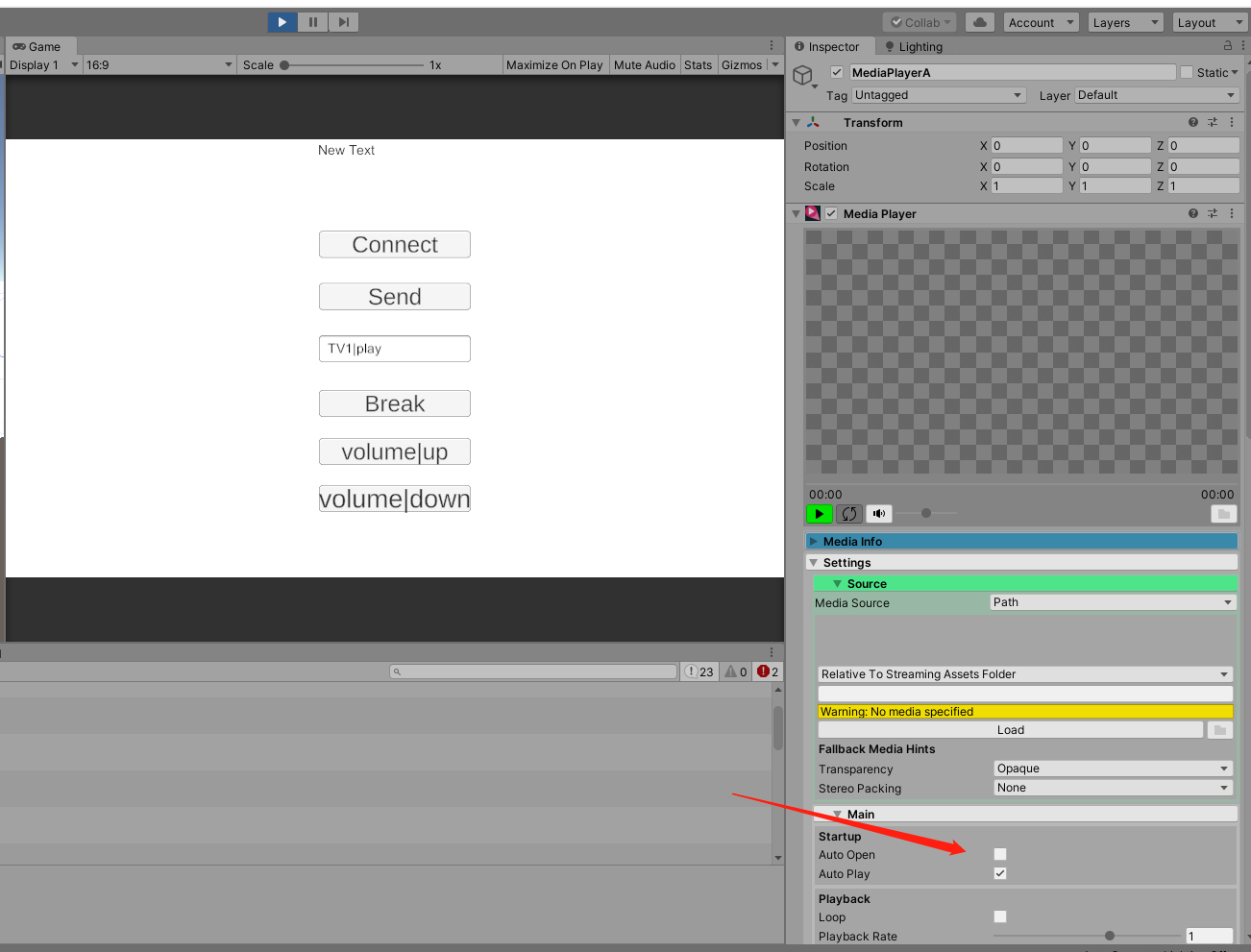This screenshot has height=952, width=1251.
Task: Open the Transform component presets icon
Action: (1213, 122)
